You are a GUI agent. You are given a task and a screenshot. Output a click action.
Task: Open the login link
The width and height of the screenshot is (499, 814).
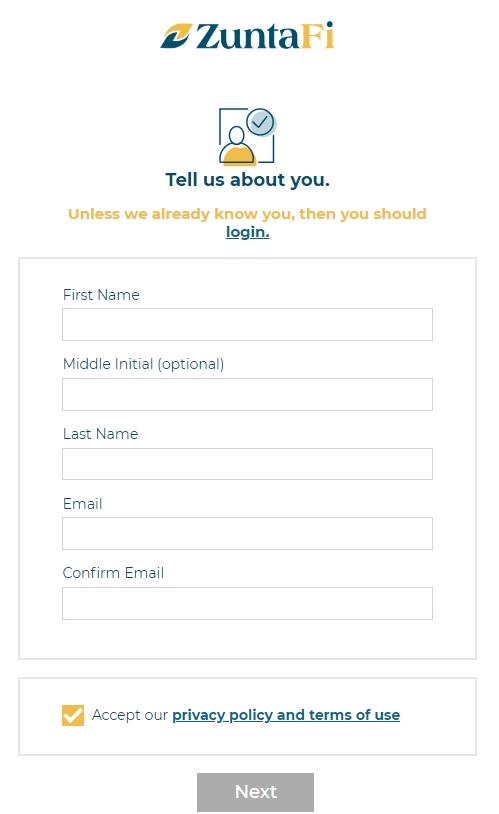click(248, 232)
